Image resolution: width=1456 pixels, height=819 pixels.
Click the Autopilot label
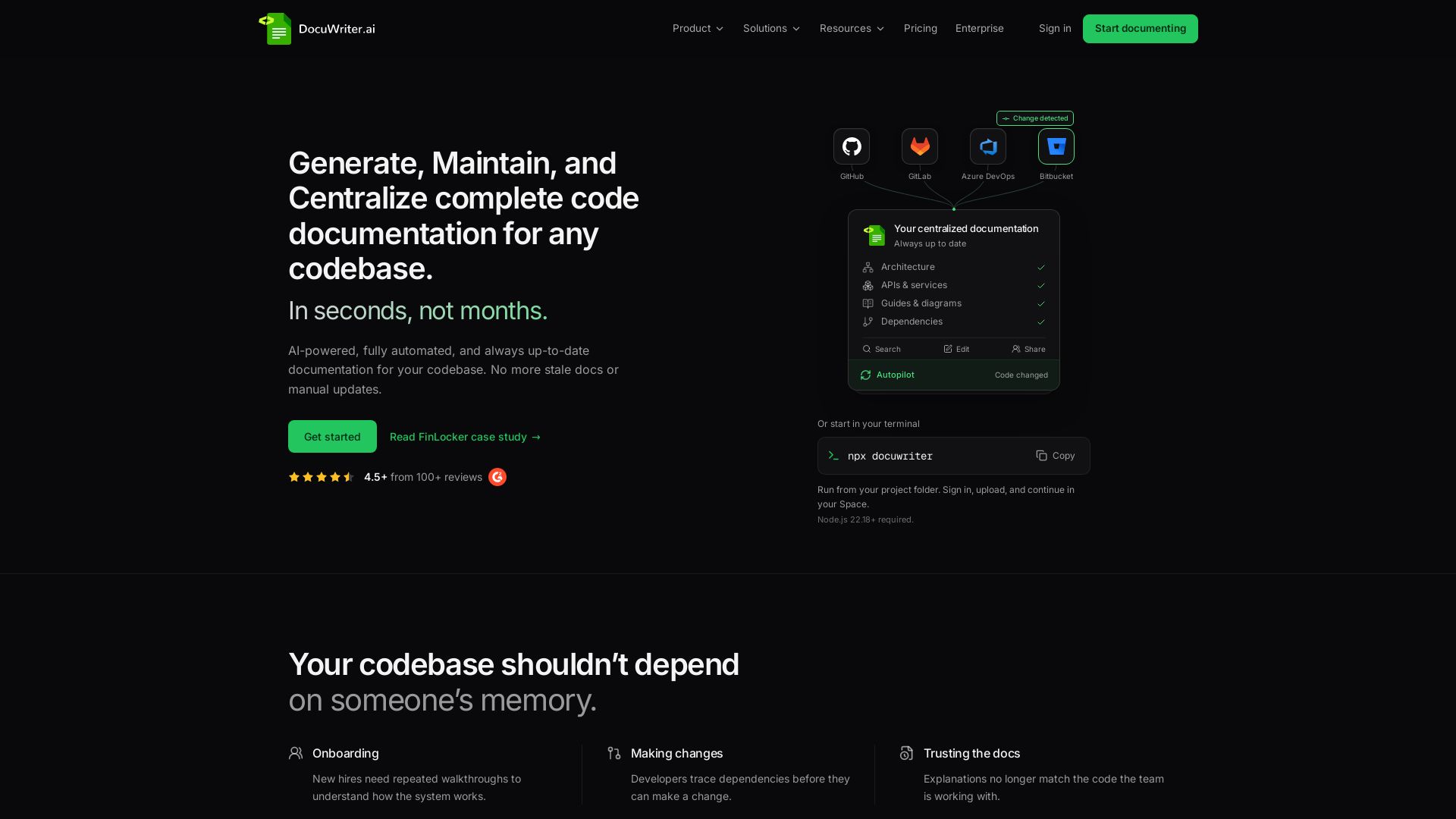point(896,375)
